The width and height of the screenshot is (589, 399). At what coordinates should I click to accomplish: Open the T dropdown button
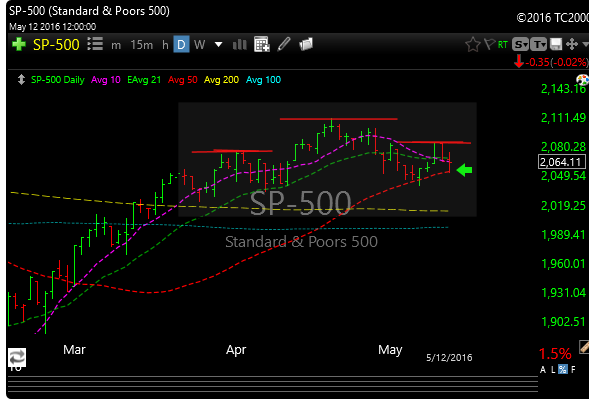tap(539, 44)
